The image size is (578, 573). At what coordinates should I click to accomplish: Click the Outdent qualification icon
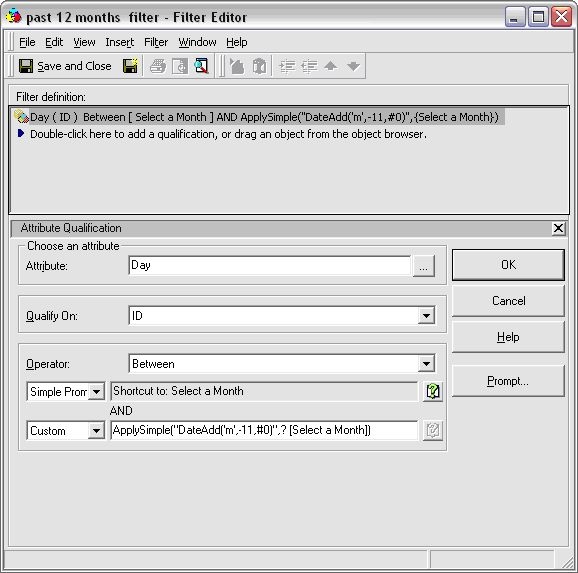(309, 67)
